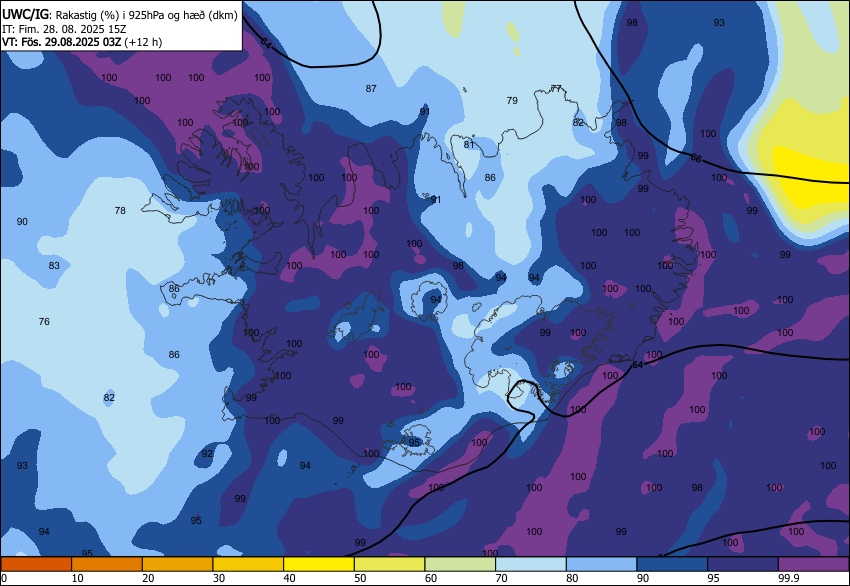This screenshot has height=586, width=850.
Task: Select the bright yellow 40–50 legend swatch
Action: click(x=319, y=564)
